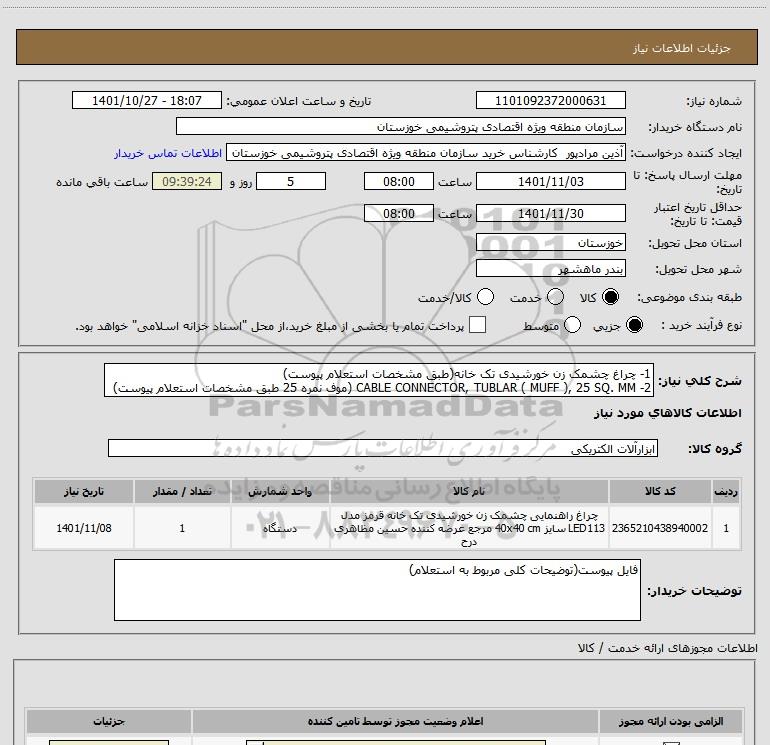Click the response deadline time 08:00 field

click(x=399, y=181)
